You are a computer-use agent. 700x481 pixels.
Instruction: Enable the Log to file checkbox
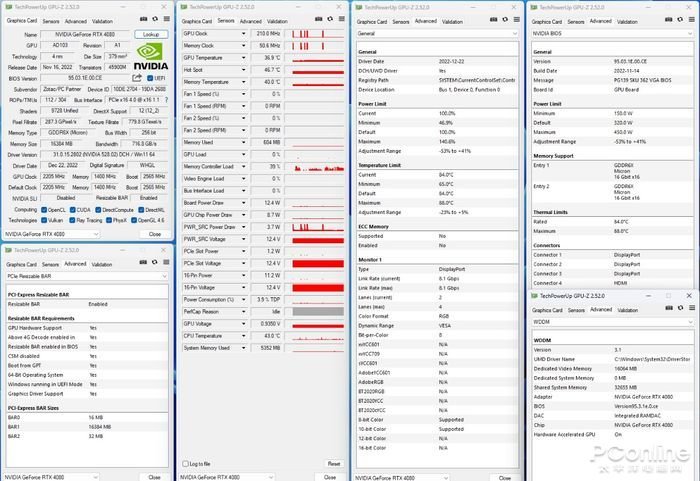[x=185, y=464]
